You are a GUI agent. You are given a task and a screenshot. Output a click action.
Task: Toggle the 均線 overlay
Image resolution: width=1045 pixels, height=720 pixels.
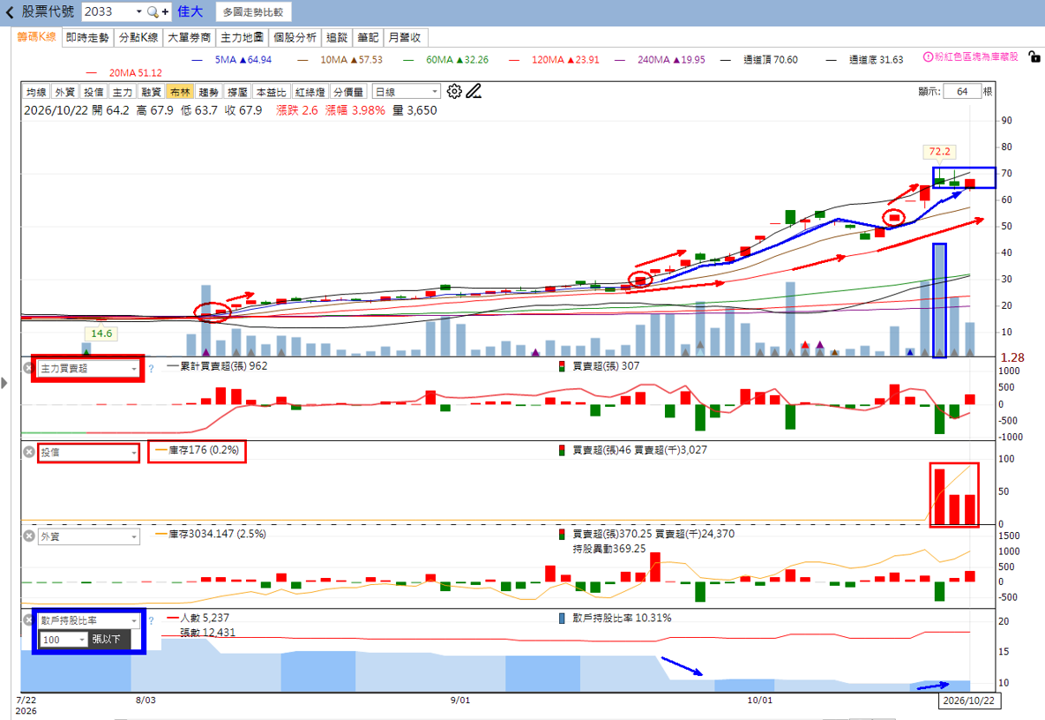point(36,92)
